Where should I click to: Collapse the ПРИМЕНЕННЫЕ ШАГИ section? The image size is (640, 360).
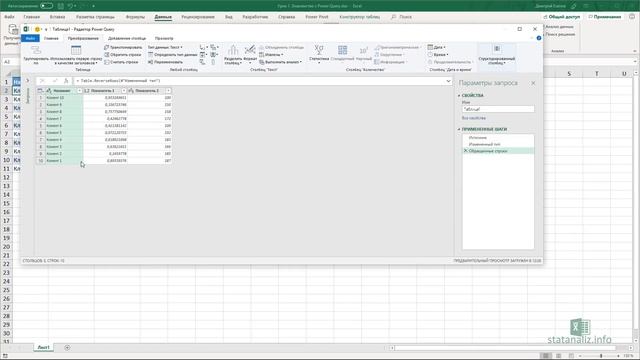459,129
